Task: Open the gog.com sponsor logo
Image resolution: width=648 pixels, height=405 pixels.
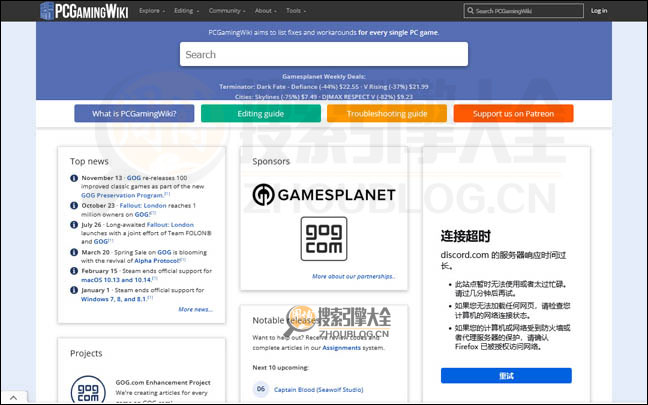Action: click(324, 238)
